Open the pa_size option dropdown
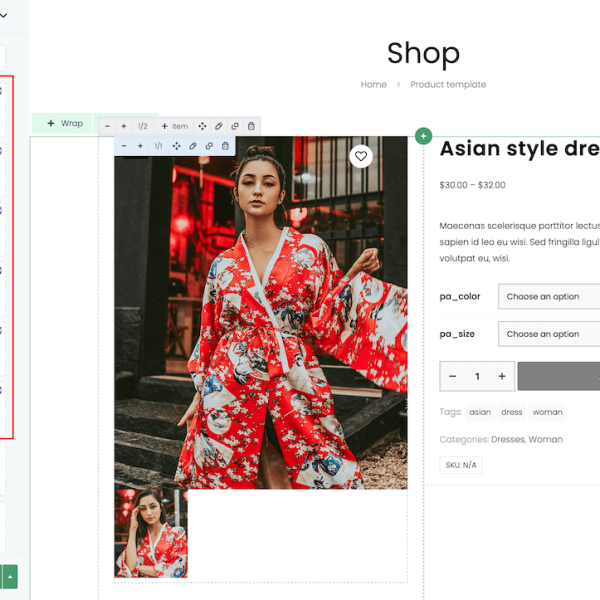This screenshot has height=600, width=600. point(549,334)
